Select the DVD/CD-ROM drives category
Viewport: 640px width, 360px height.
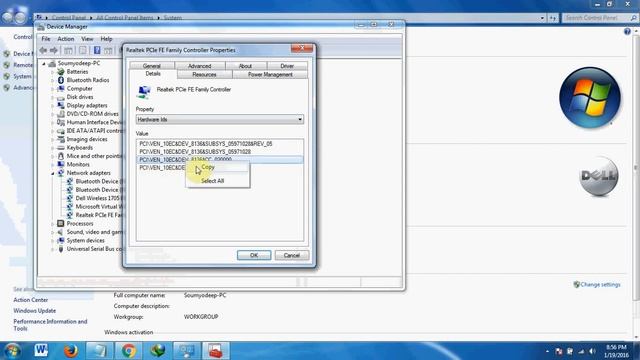pyautogui.click(x=93, y=114)
